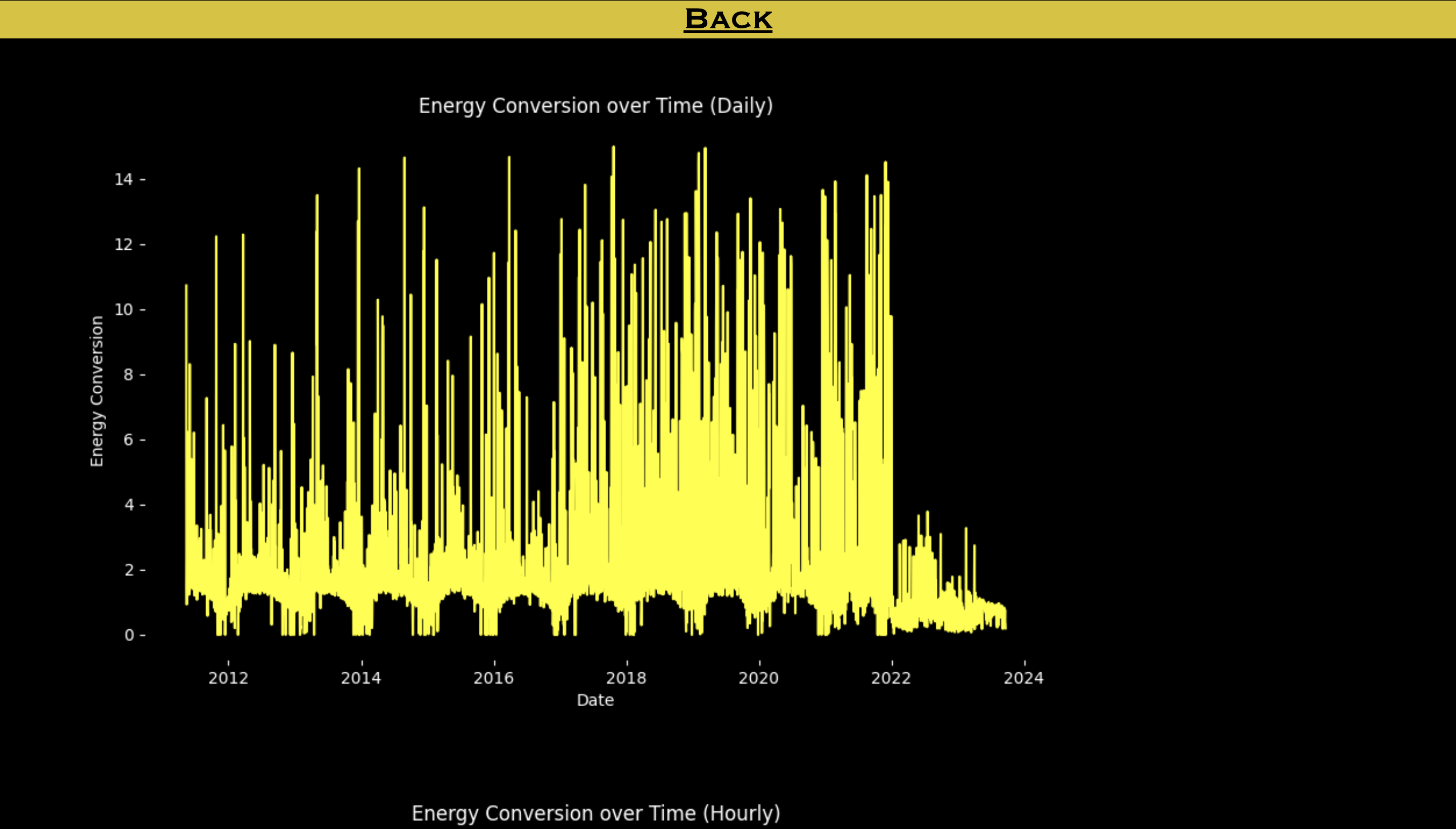
Task: Click the 2022 x-axis tick label
Action: tap(891, 678)
